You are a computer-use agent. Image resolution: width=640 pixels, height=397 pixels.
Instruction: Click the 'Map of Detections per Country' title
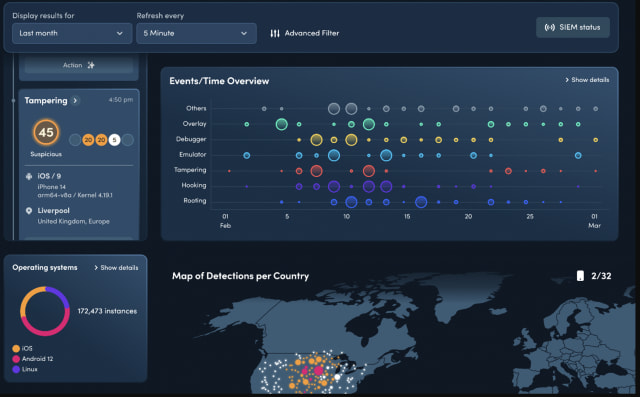tap(240, 276)
